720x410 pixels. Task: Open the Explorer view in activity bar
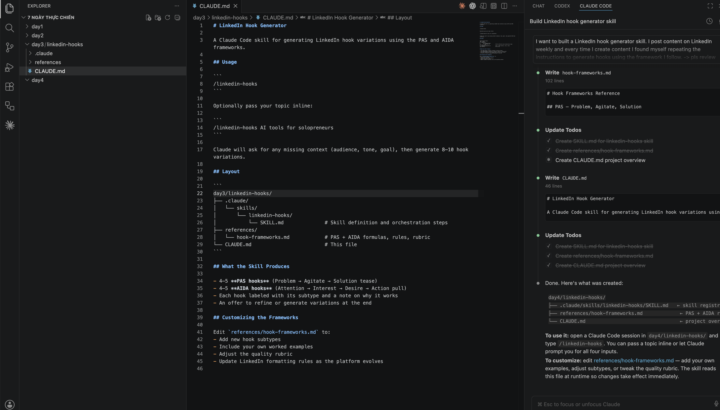click(9, 8)
